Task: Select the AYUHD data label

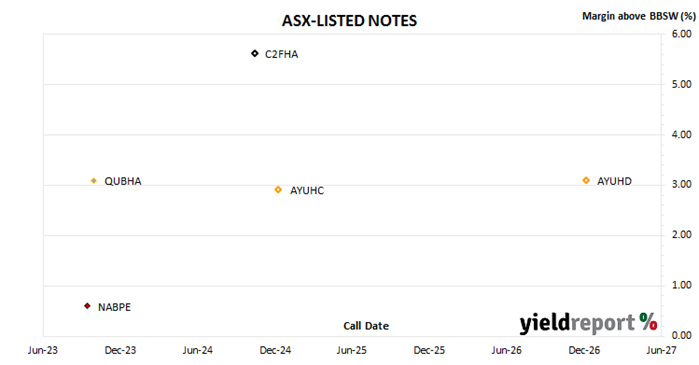Action: click(614, 181)
